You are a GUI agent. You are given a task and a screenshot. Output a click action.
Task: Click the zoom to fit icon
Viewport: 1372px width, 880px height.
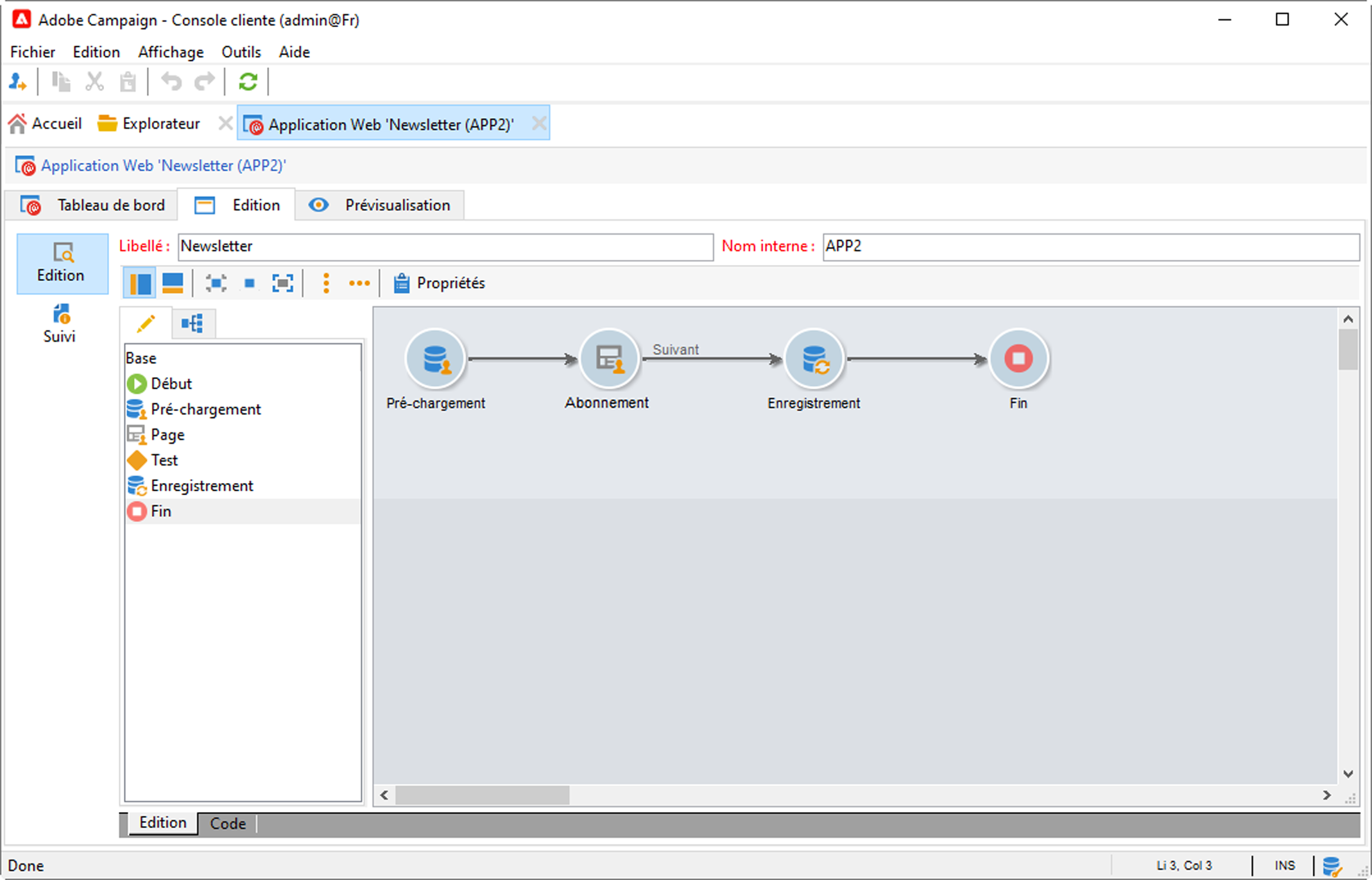point(282,283)
